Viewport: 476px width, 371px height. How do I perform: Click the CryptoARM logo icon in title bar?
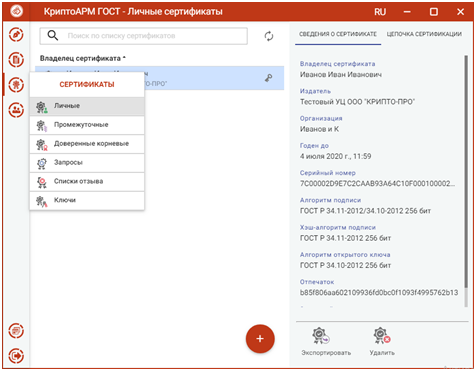pos(16,11)
